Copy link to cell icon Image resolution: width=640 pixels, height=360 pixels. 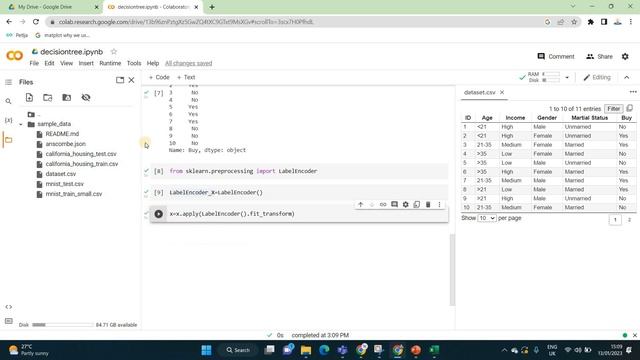coord(383,204)
